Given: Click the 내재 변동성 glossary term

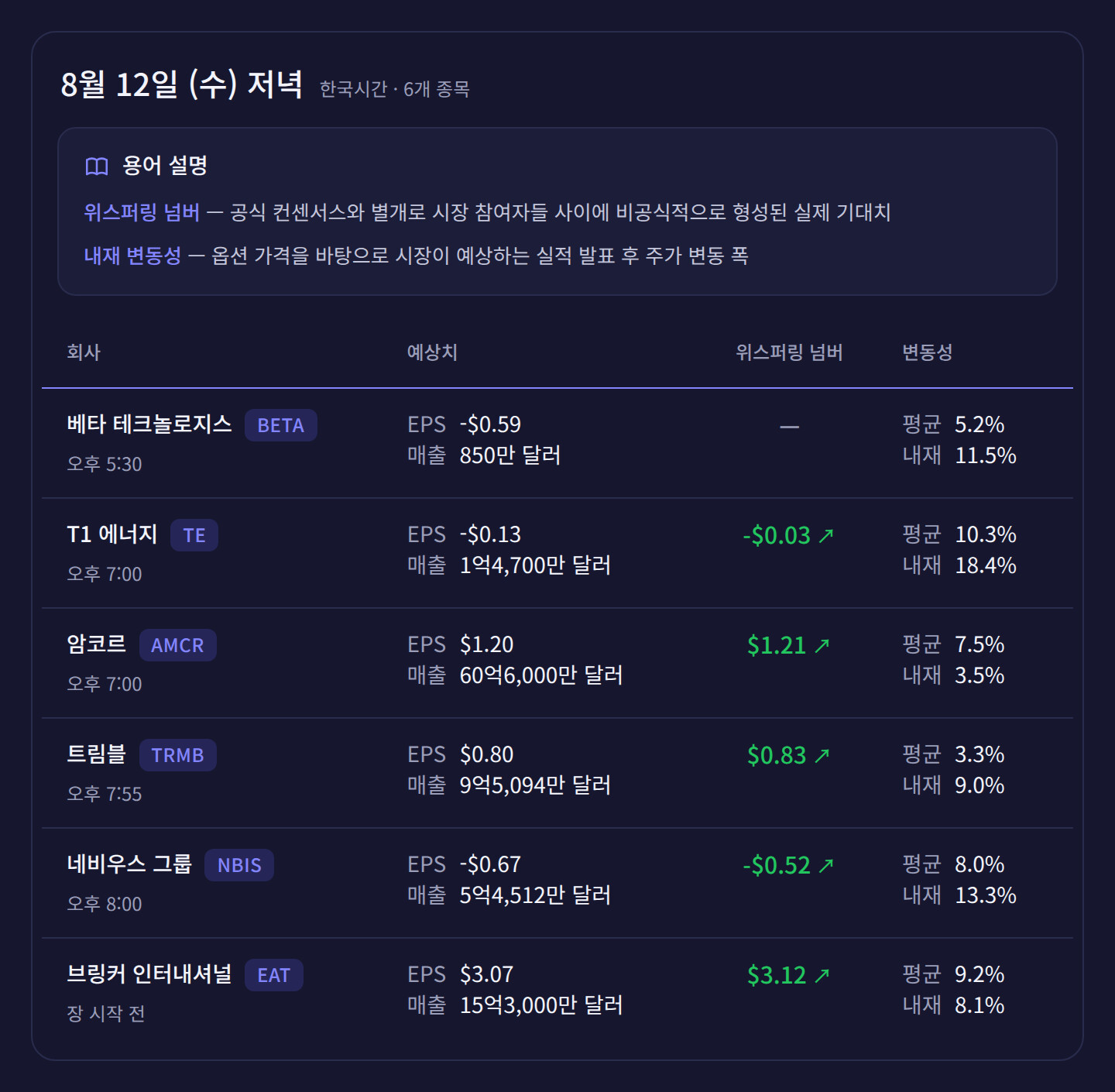Looking at the screenshot, I should (132, 256).
